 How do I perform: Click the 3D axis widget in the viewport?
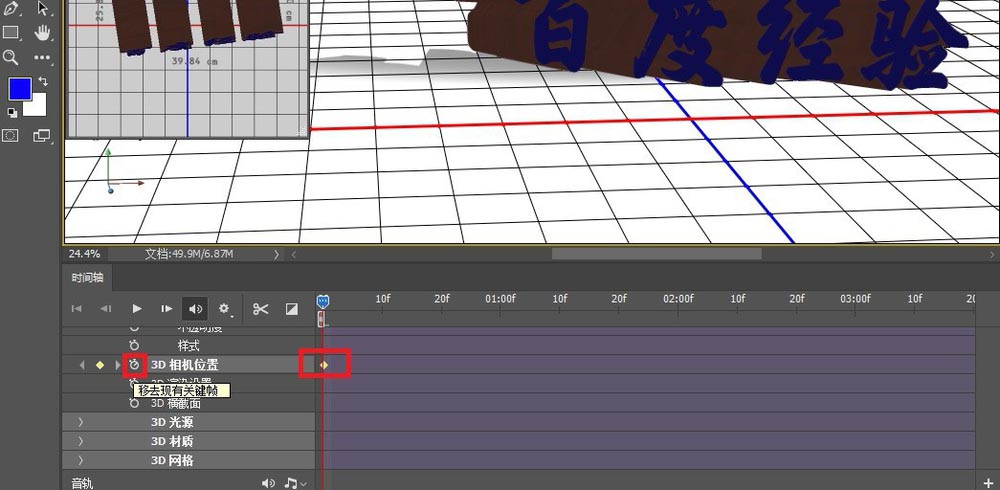click(121, 171)
